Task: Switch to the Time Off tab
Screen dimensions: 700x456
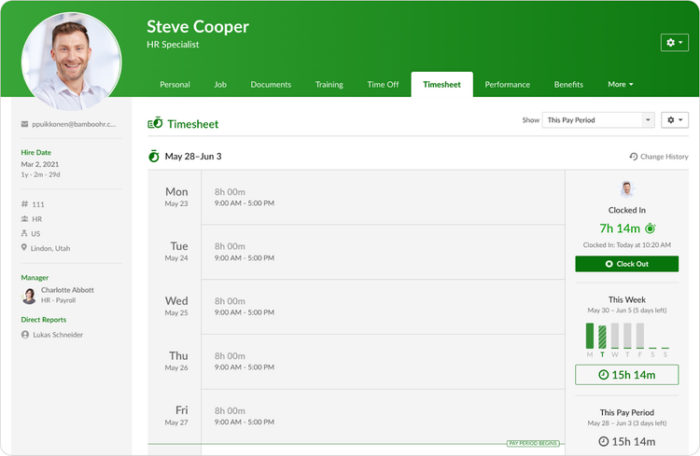Action: (x=383, y=85)
